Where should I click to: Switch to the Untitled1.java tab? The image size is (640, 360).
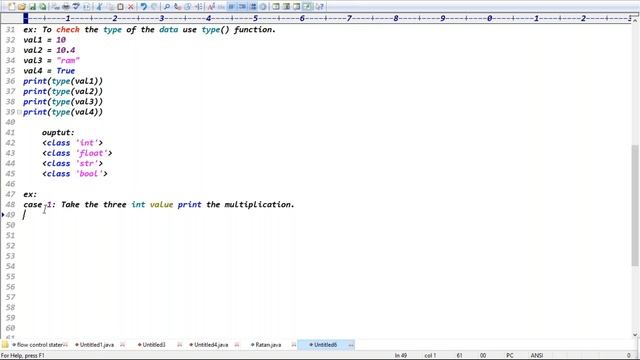point(97,345)
